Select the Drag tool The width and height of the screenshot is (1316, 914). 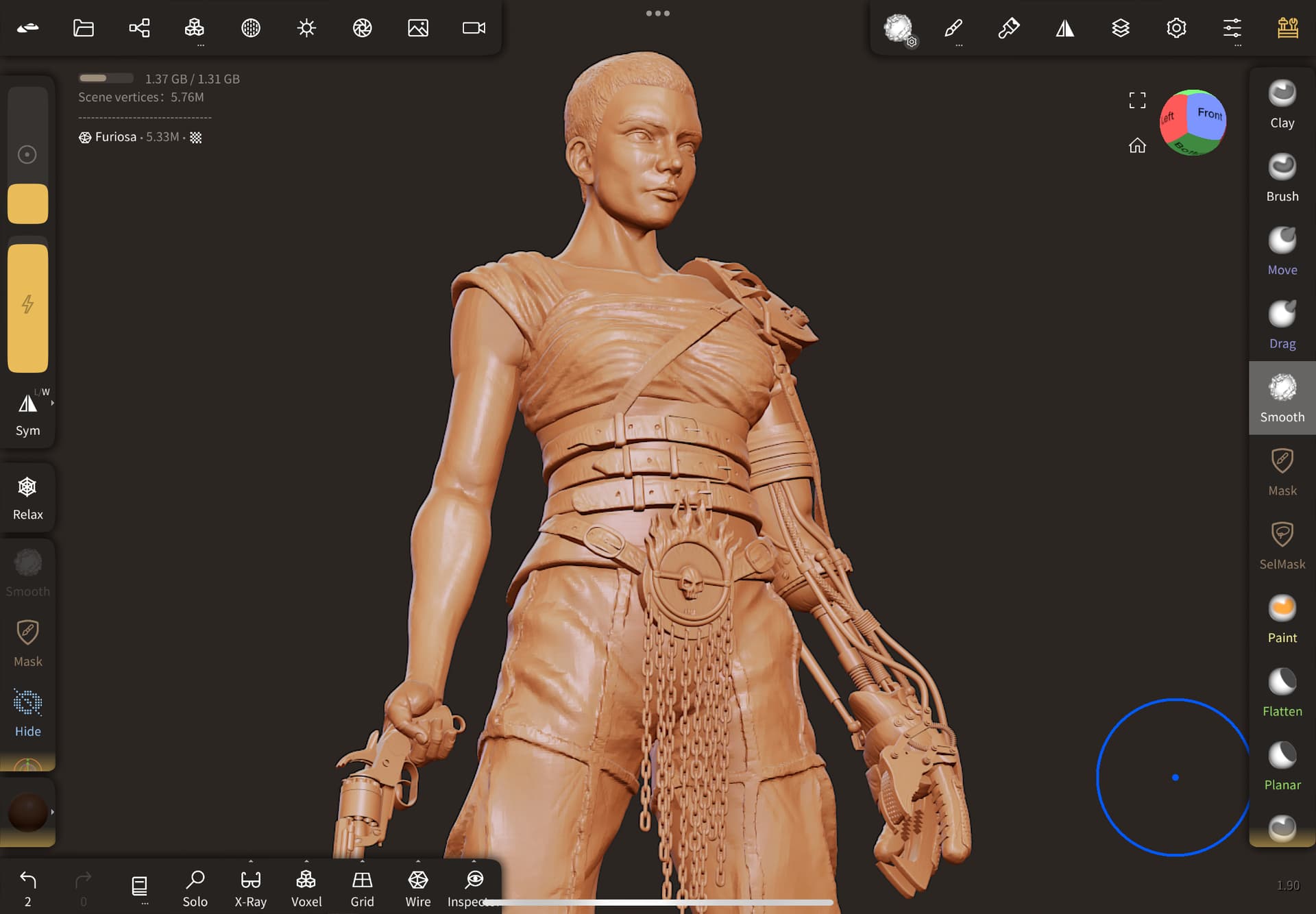tap(1282, 325)
